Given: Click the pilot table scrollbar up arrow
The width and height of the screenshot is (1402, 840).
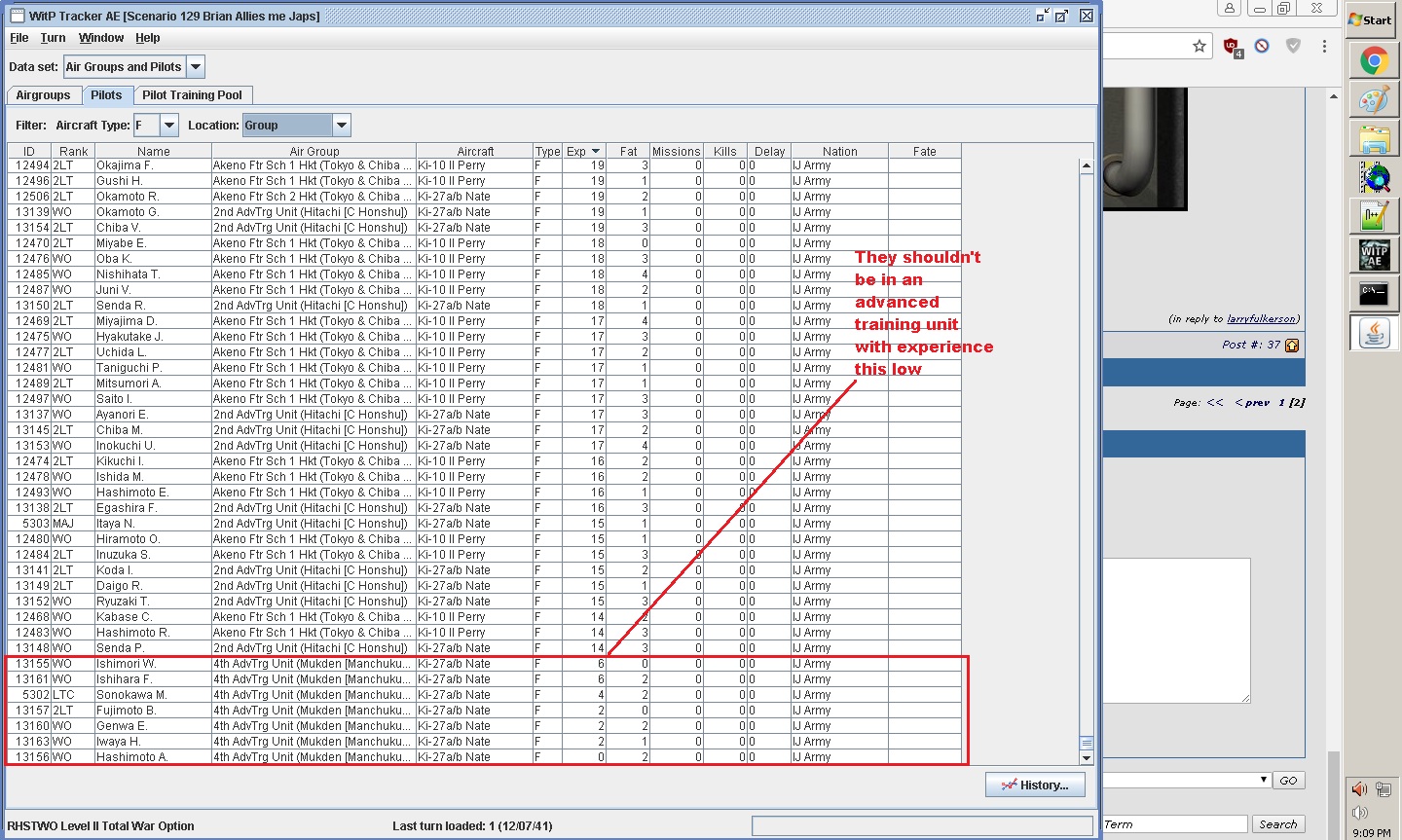Looking at the screenshot, I should [1087, 165].
